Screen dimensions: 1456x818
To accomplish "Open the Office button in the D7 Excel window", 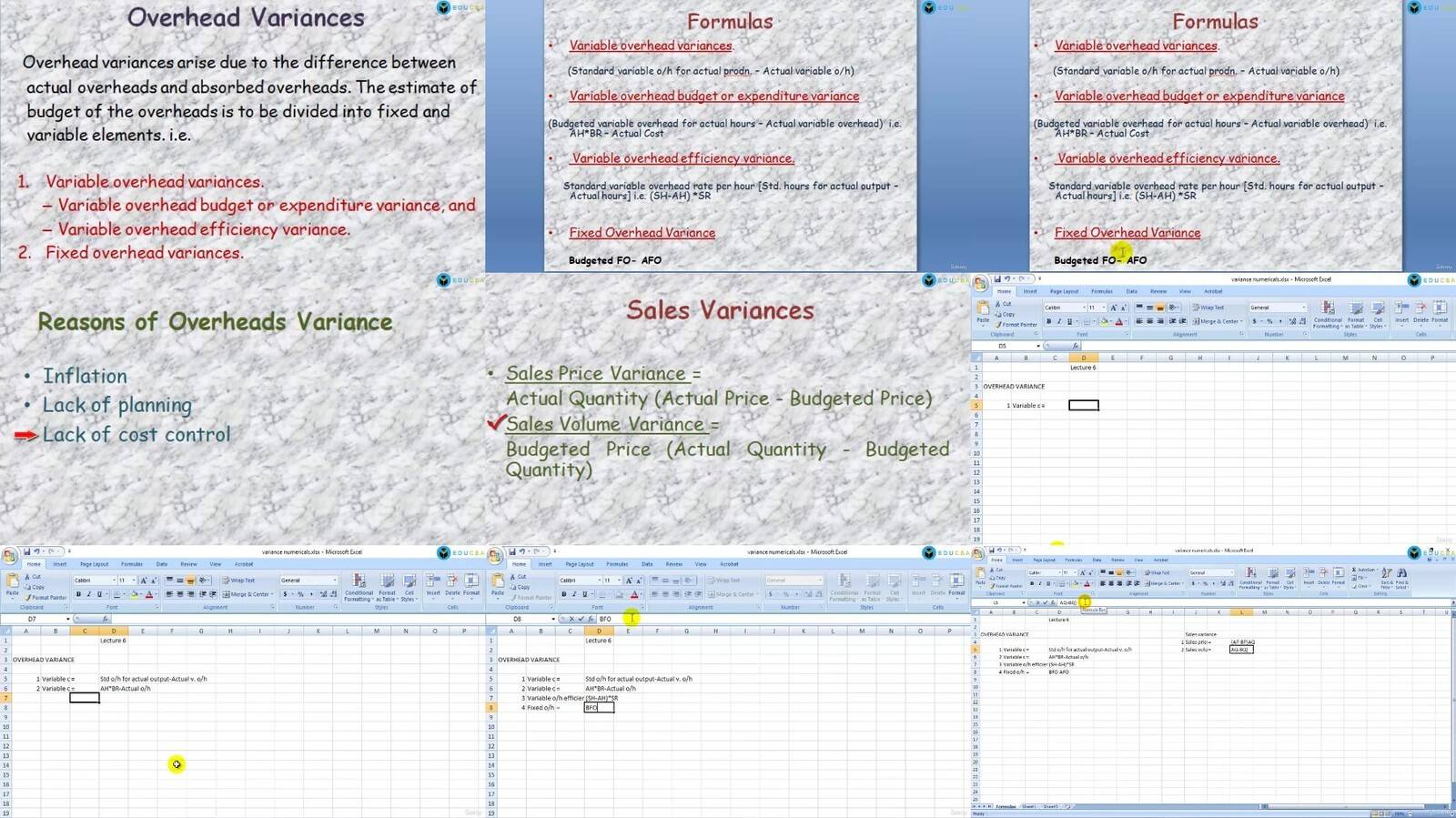I will (10, 554).
